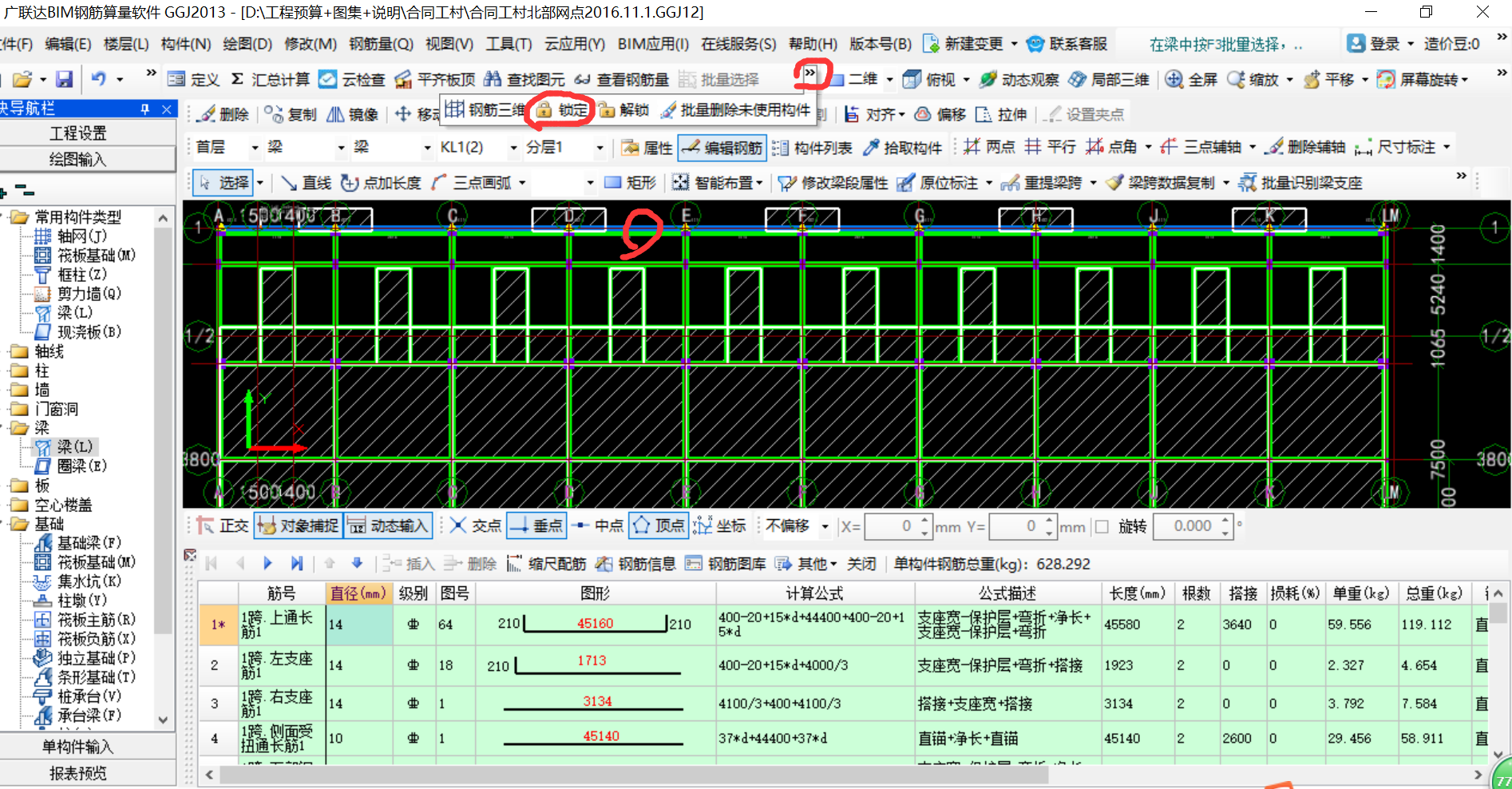The height and width of the screenshot is (789, 1512).
Task: Open the 其他 dropdown in rebar toolbar
Action: point(805,564)
